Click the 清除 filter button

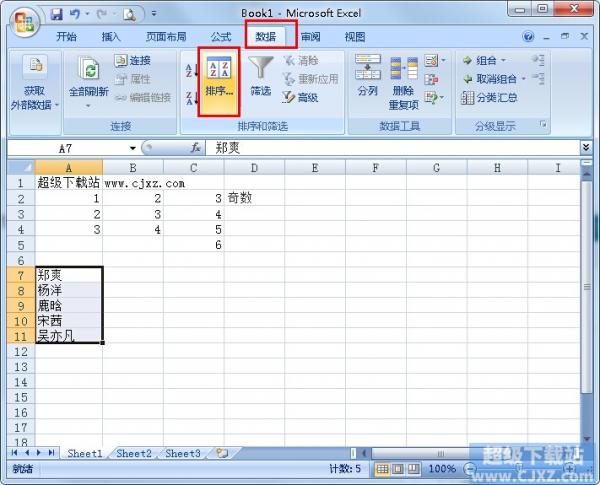301,60
